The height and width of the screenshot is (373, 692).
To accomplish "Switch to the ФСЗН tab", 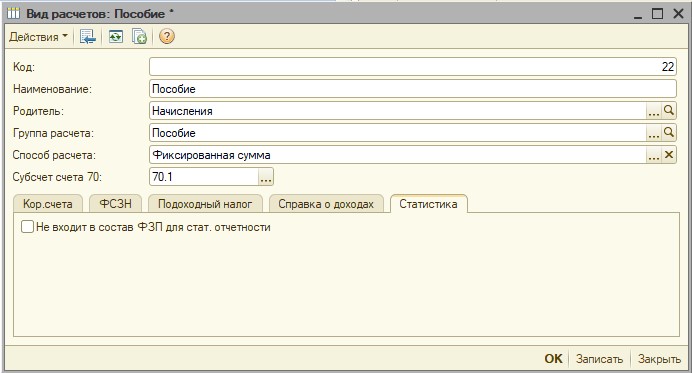I will point(115,204).
